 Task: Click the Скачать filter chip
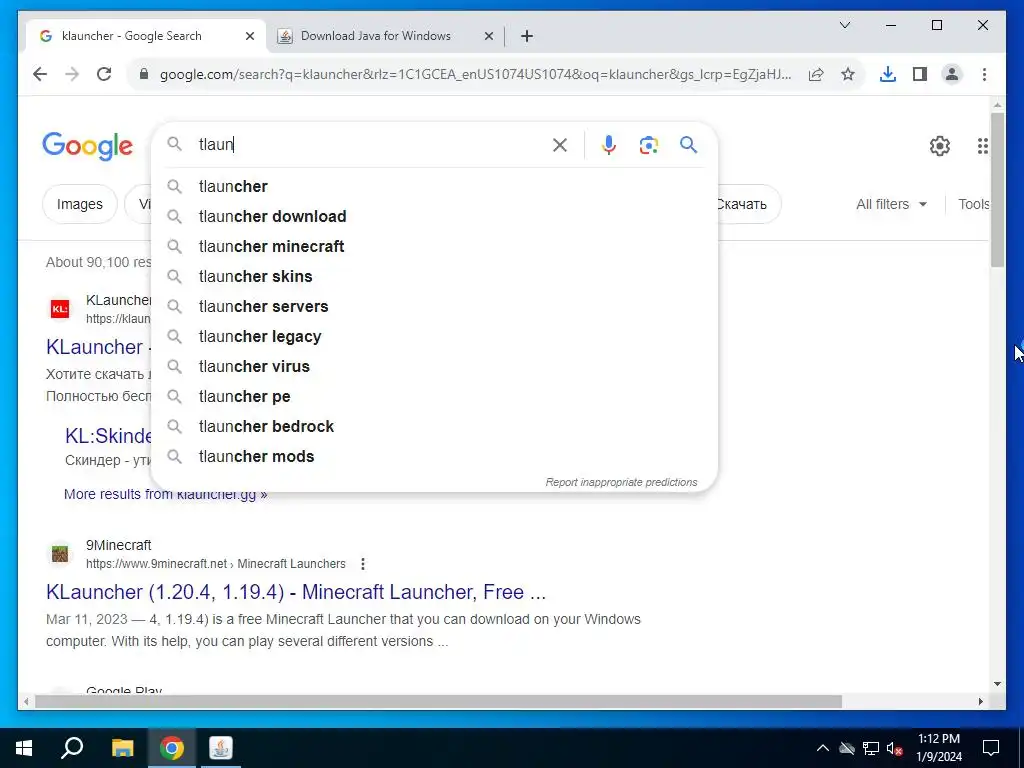click(x=748, y=204)
